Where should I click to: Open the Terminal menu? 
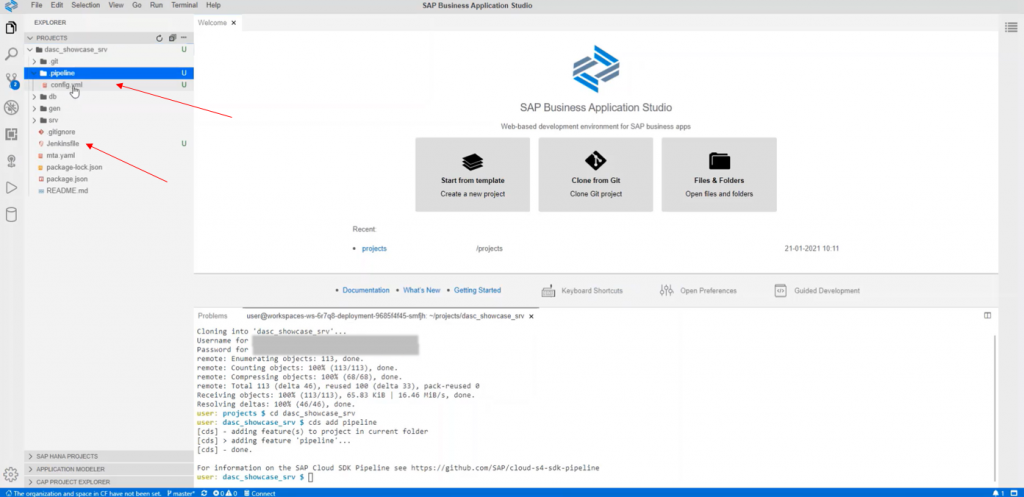[x=184, y=5]
